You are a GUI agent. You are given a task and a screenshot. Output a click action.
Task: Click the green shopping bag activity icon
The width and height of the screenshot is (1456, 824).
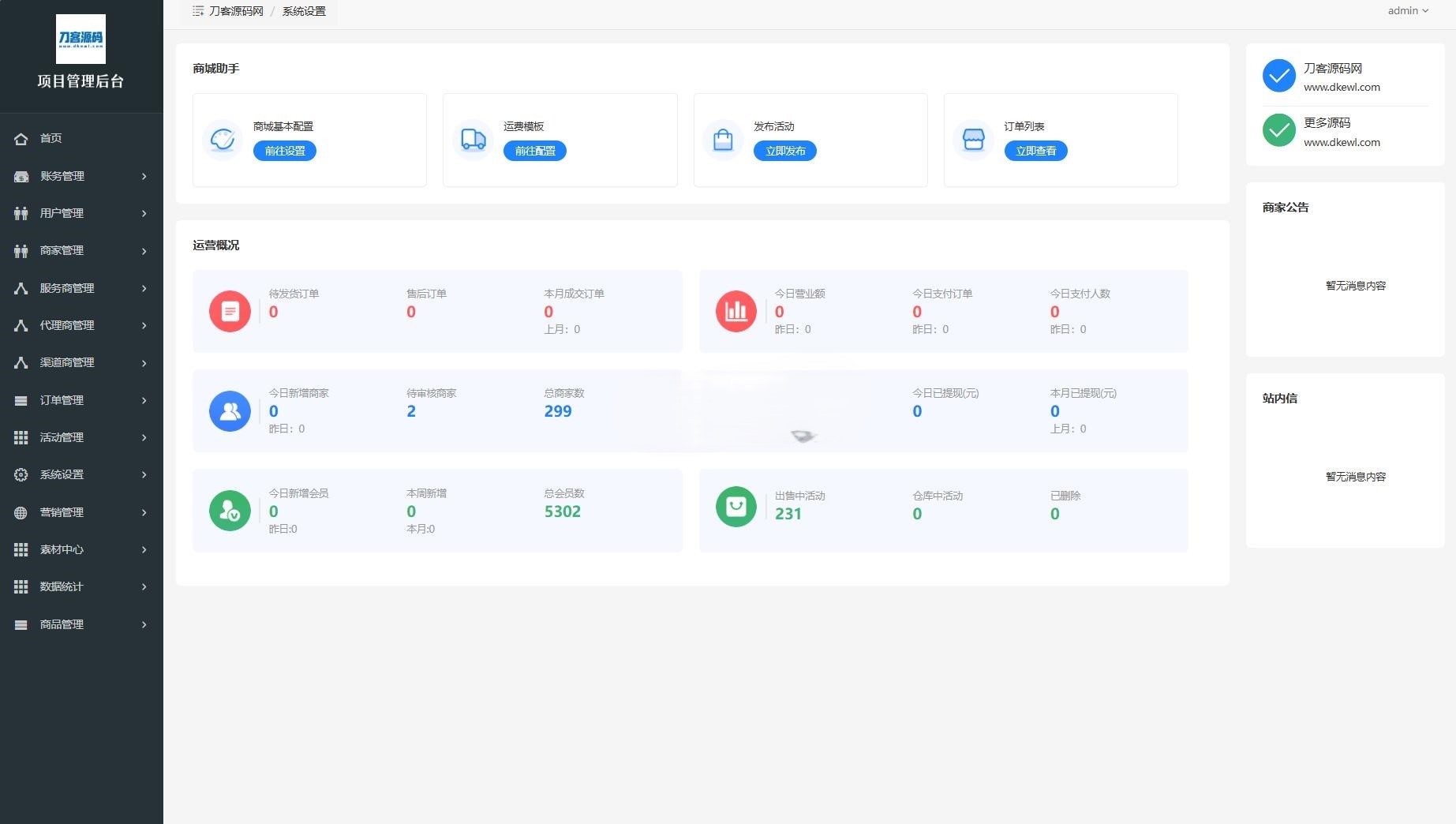point(735,506)
